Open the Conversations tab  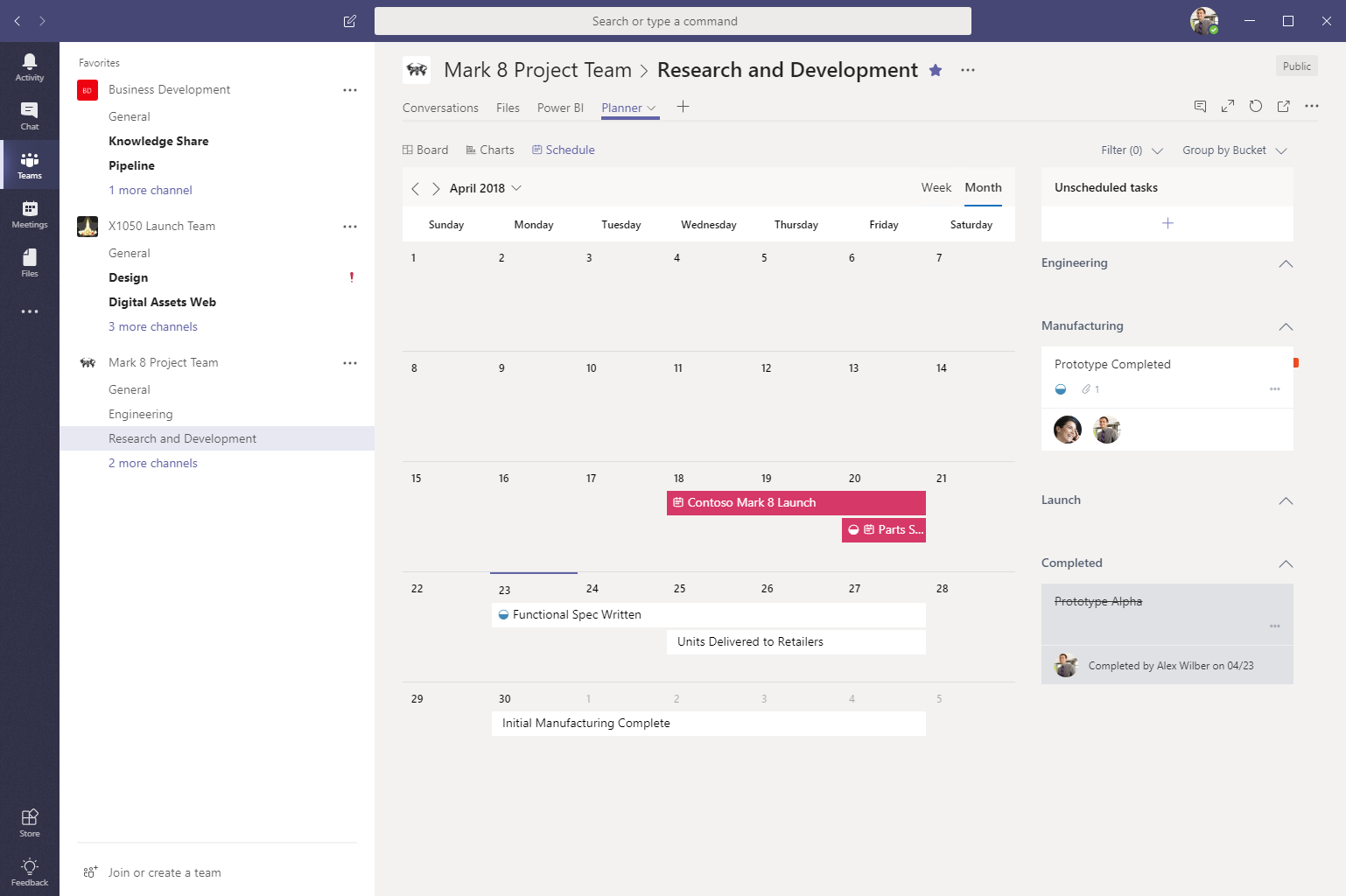tap(440, 108)
